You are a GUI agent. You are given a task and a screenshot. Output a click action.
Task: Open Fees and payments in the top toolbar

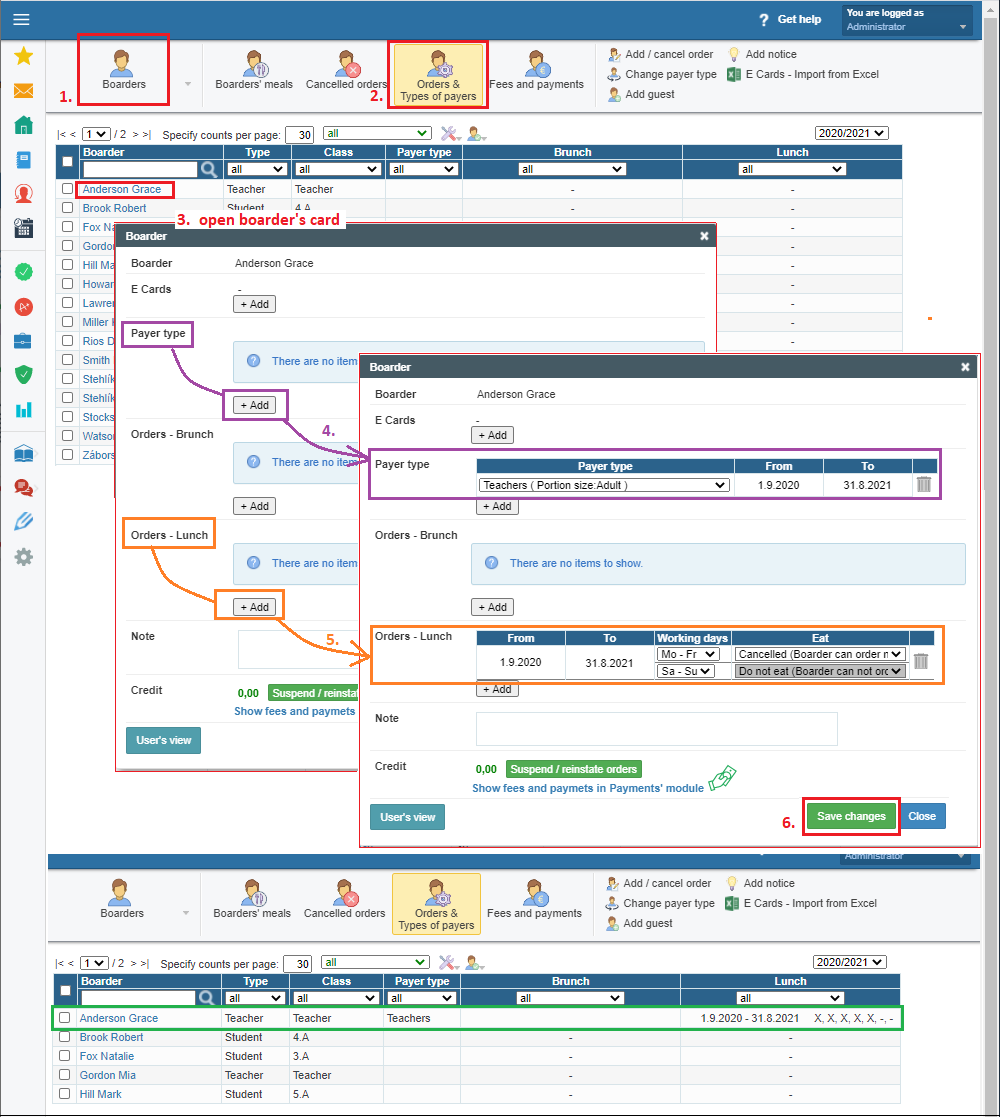coord(536,71)
